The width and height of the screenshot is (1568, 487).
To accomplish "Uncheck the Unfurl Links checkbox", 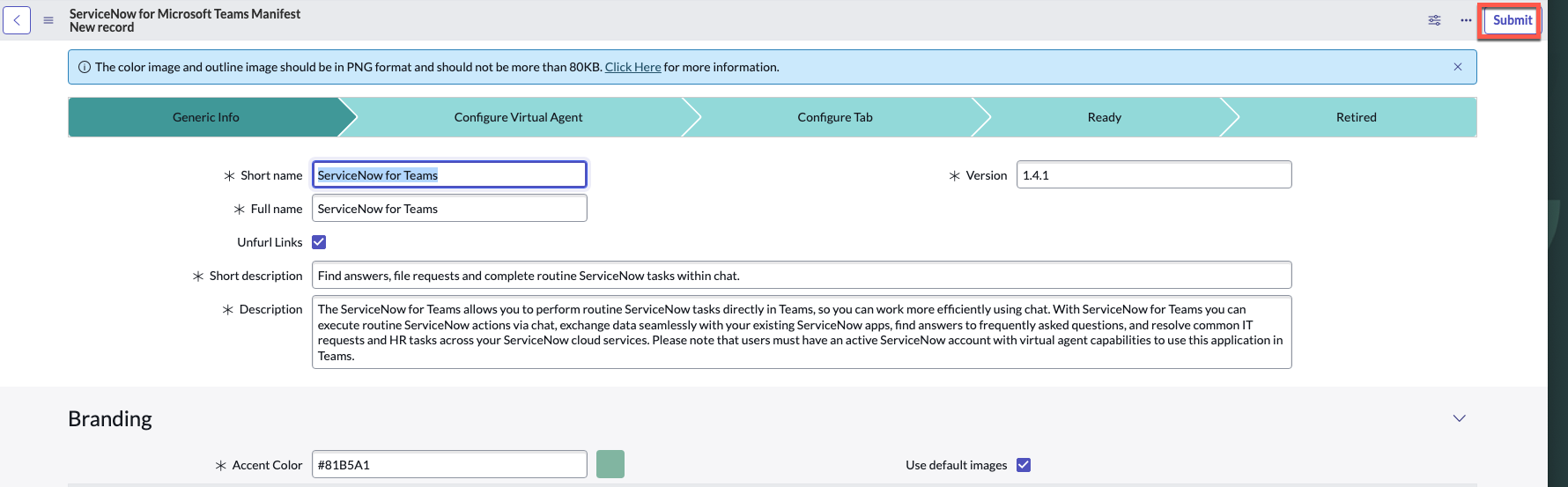I will click(x=319, y=242).
